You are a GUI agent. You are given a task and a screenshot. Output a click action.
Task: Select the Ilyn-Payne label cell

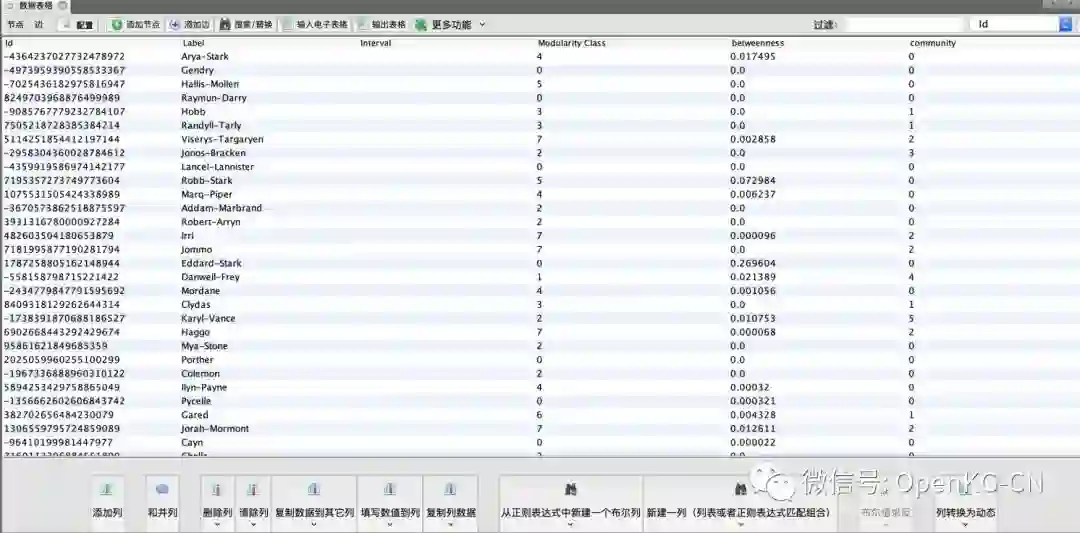[x=204, y=387]
